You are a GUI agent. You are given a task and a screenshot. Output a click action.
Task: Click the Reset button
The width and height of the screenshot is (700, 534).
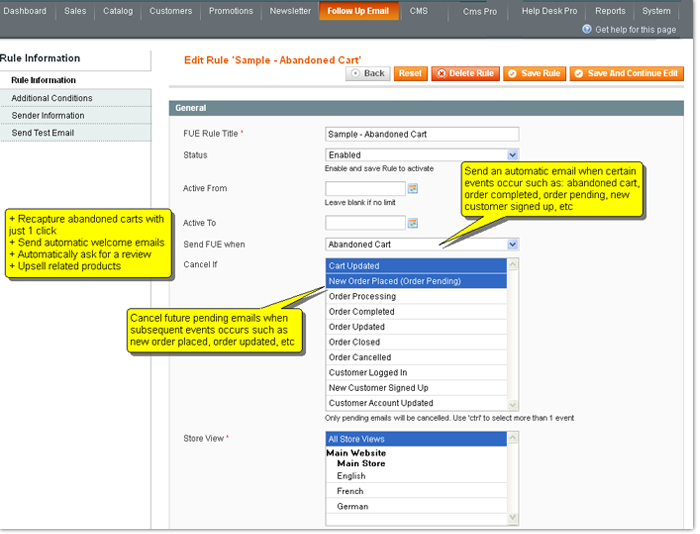(x=410, y=73)
